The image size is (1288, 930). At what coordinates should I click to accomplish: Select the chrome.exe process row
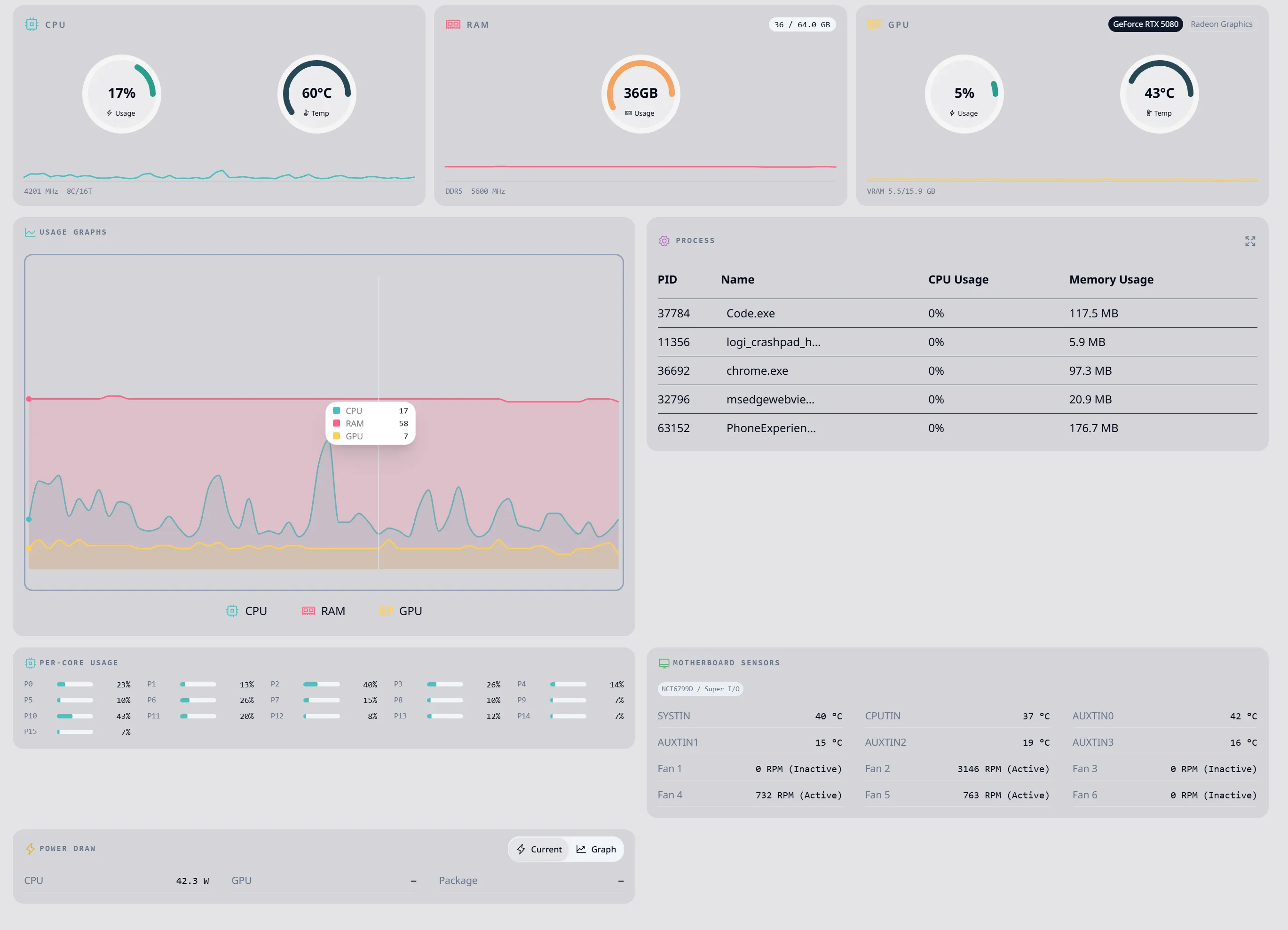(957, 371)
